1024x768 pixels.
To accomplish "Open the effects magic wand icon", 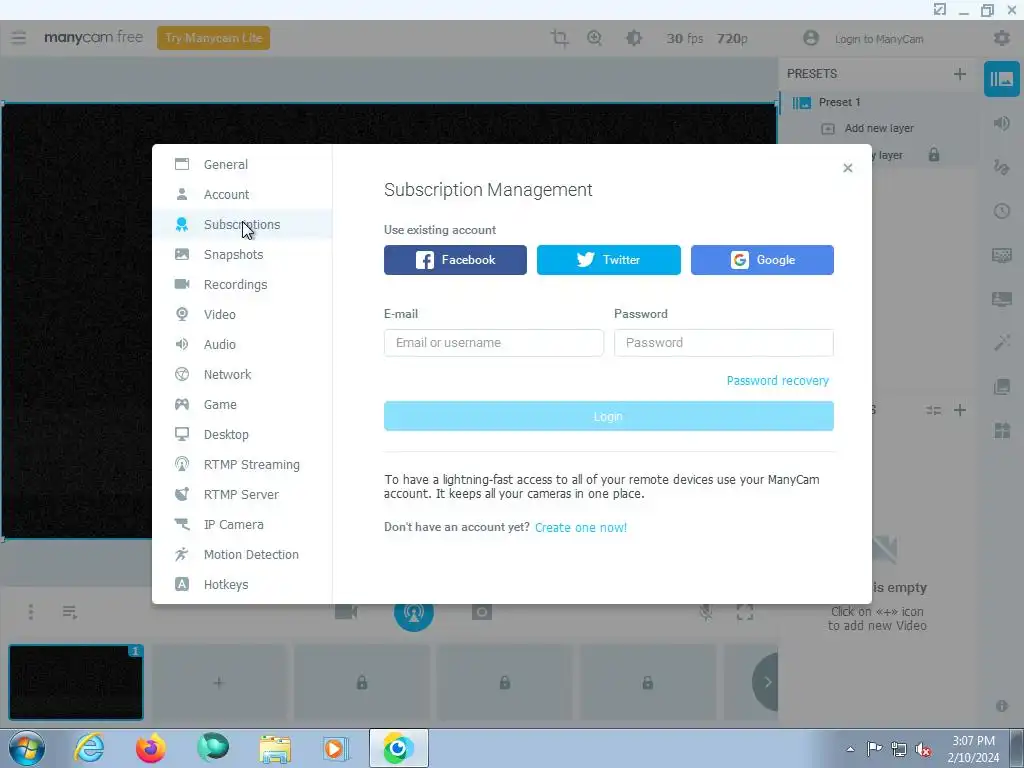I will pos(1002,342).
